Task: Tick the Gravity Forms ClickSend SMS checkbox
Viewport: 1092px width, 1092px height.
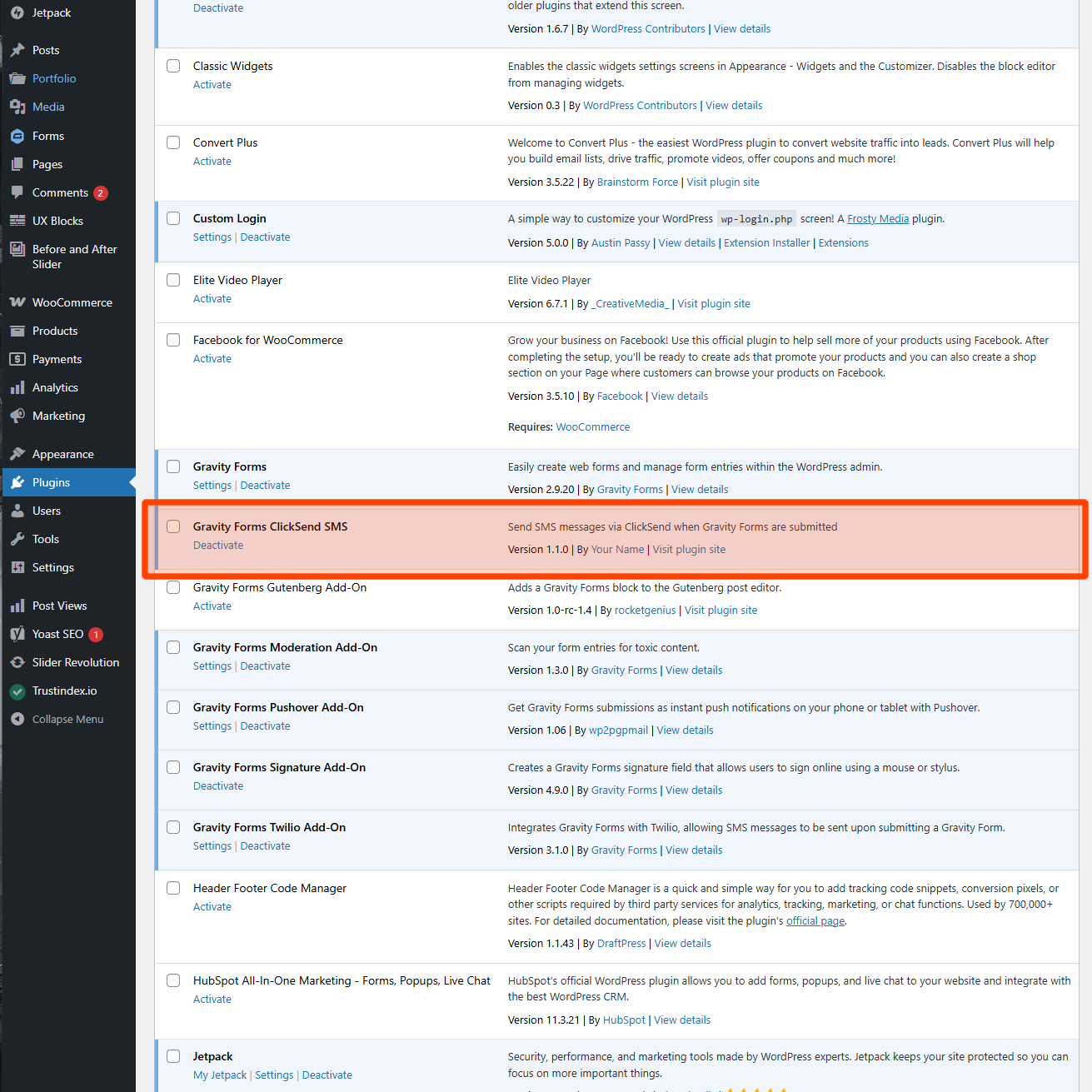Action: coord(173,526)
